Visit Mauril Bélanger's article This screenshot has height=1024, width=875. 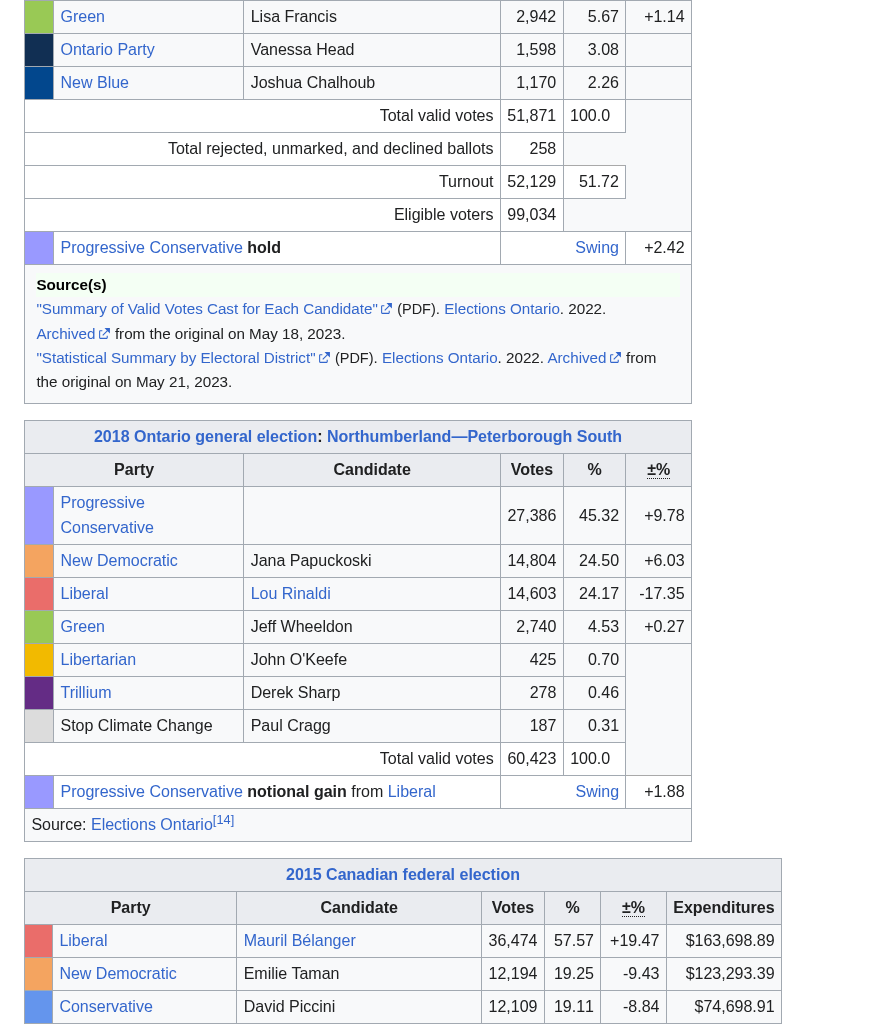299,941
